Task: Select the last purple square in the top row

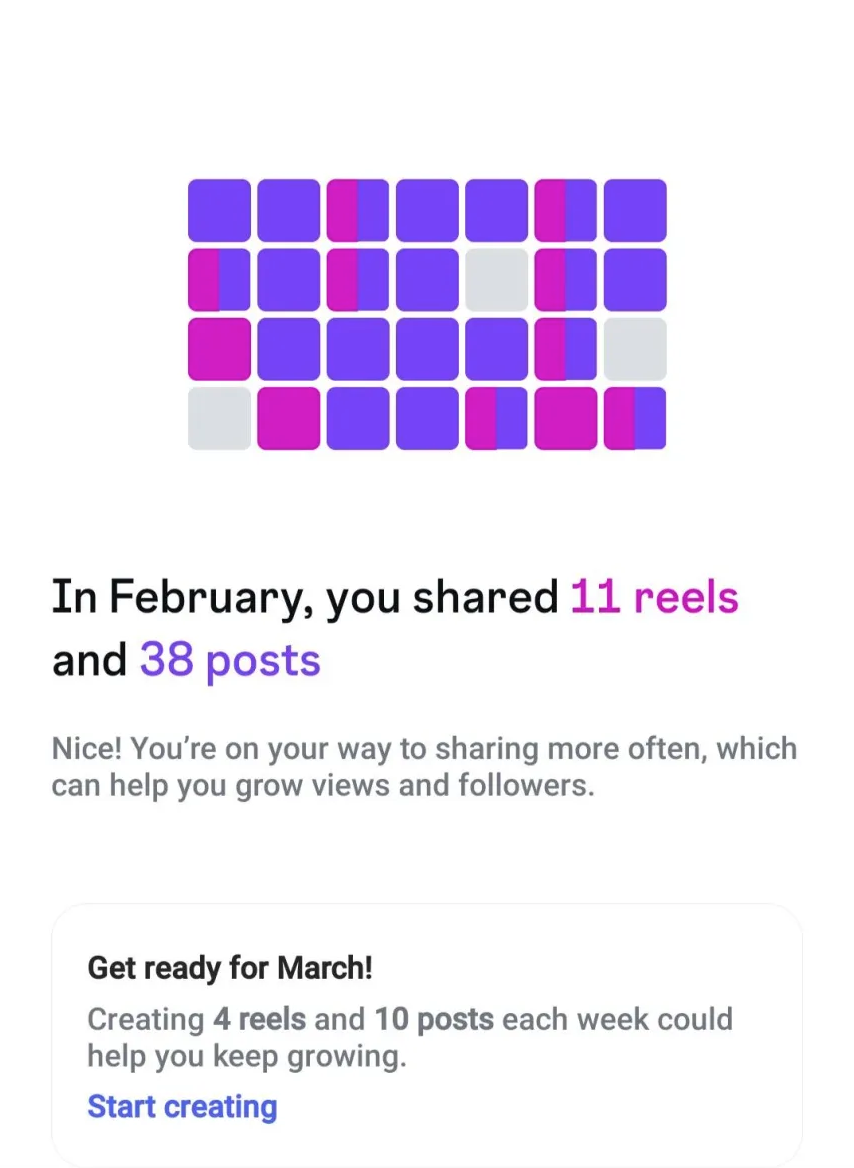Action: click(635, 210)
